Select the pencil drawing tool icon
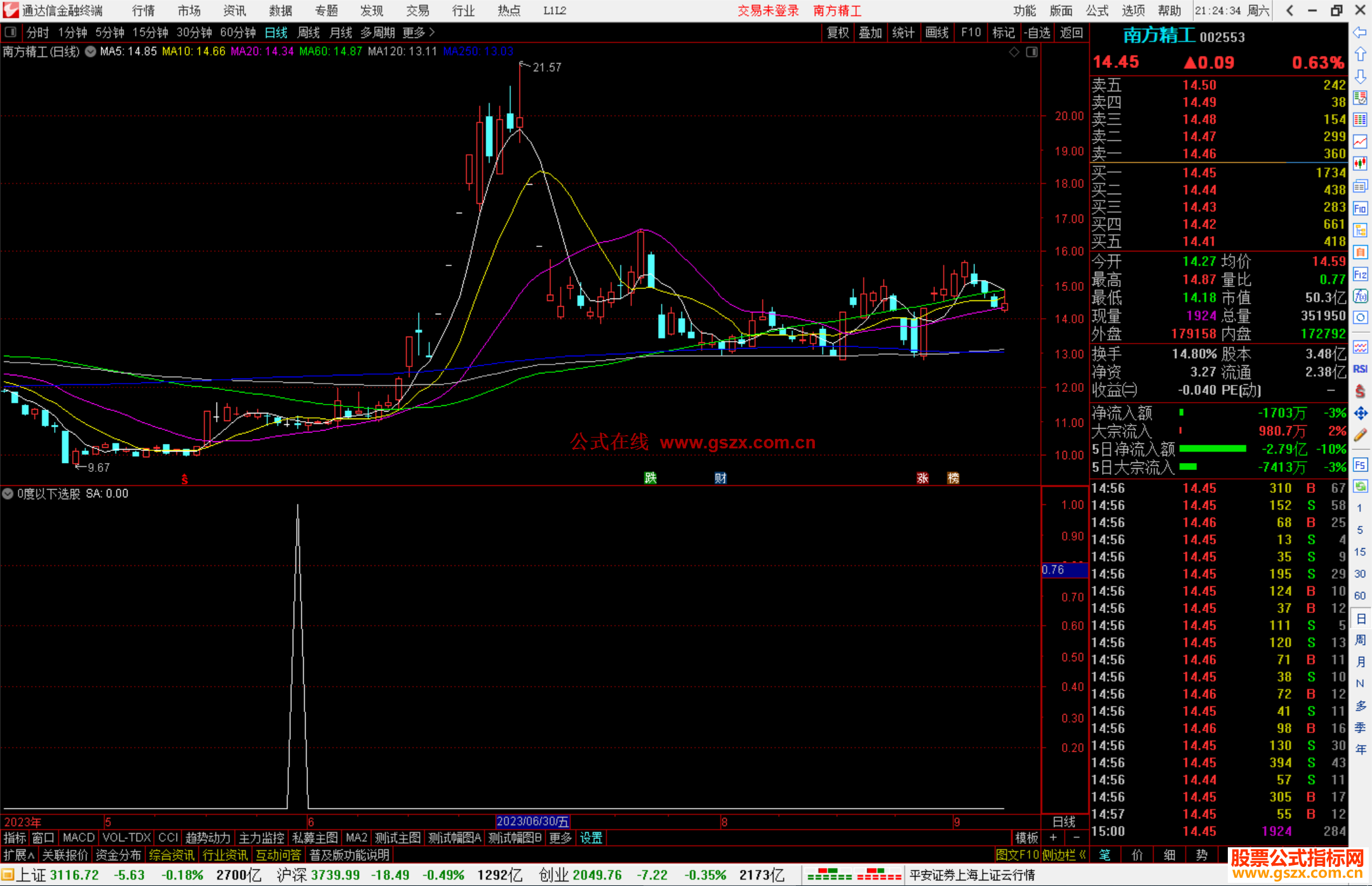The image size is (1372, 886). (1360, 436)
